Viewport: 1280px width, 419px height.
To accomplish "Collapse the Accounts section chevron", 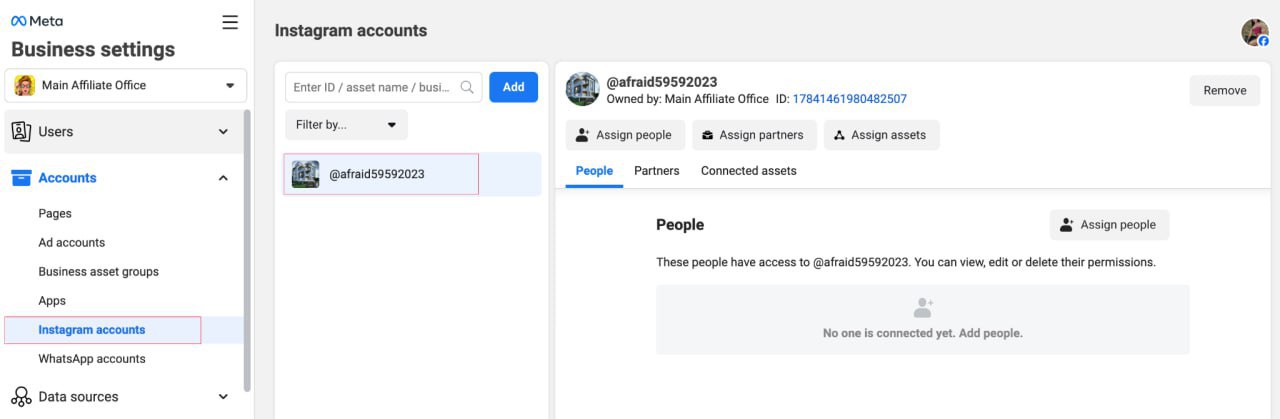I will click(223, 178).
